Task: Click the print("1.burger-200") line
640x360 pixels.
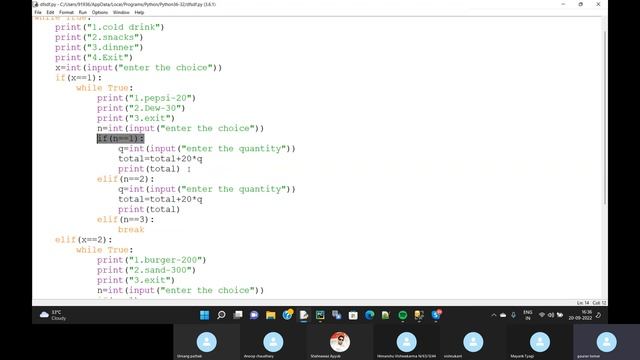Action: point(151,260)
